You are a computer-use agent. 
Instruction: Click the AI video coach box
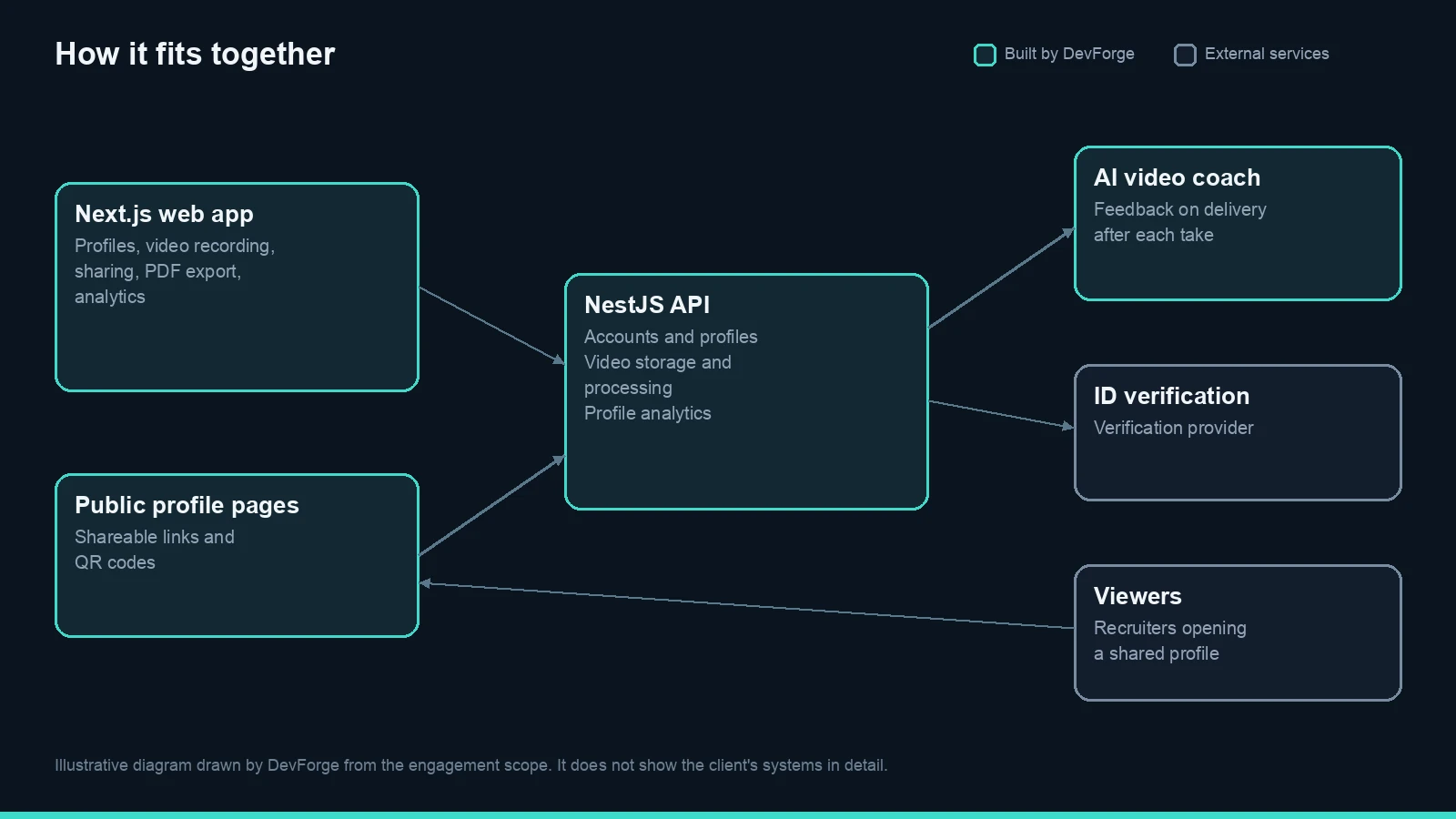(x=1238, y=223)
